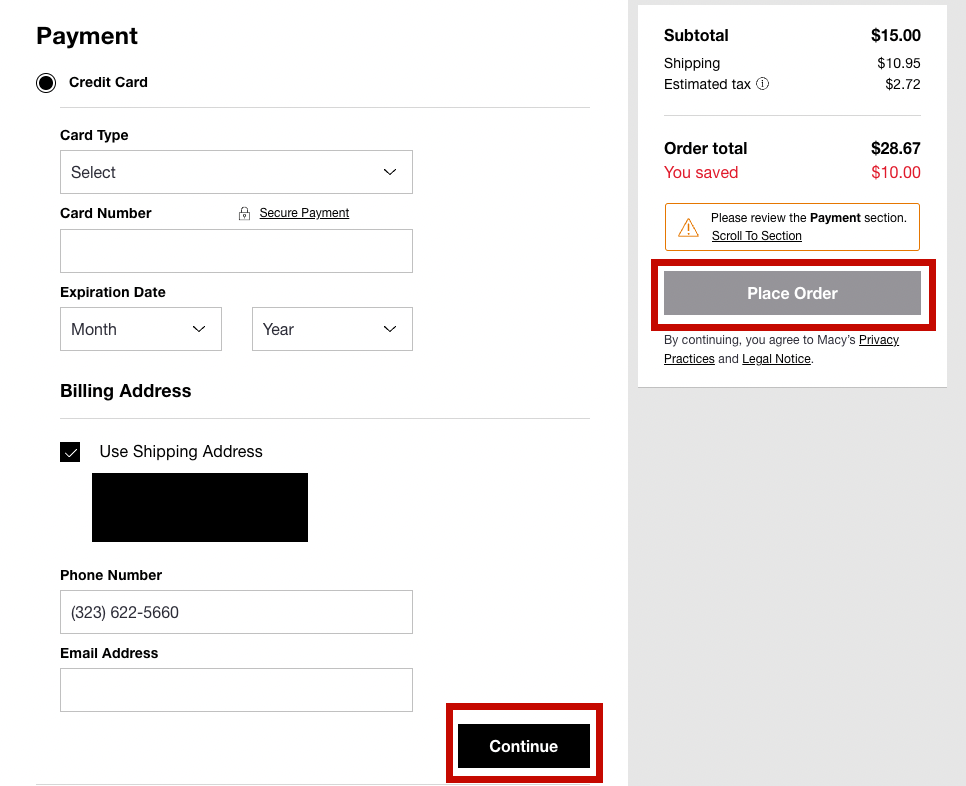The width and height of the screenshot is (966, 786).
Task: Open the expiration Year dropdown
Action: pyautogui.click(x=332, y=329)
